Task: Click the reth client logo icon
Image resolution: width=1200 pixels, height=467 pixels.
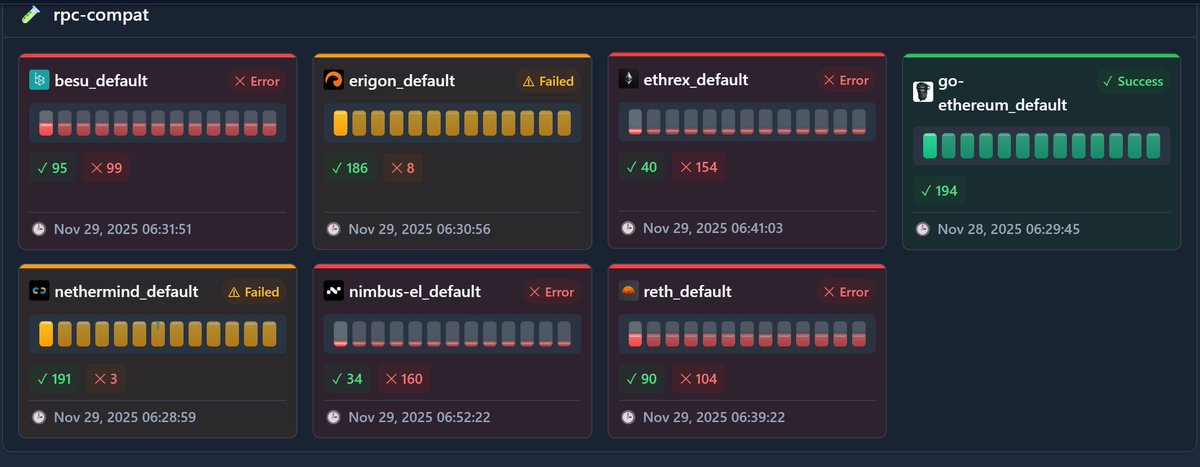Action: pyautogui.click(x=628, y=292)
